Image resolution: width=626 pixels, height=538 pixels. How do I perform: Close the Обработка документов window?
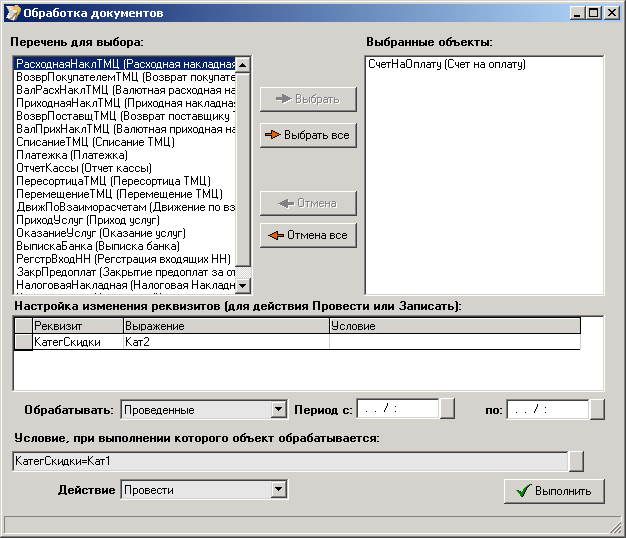tap(612, 13)
